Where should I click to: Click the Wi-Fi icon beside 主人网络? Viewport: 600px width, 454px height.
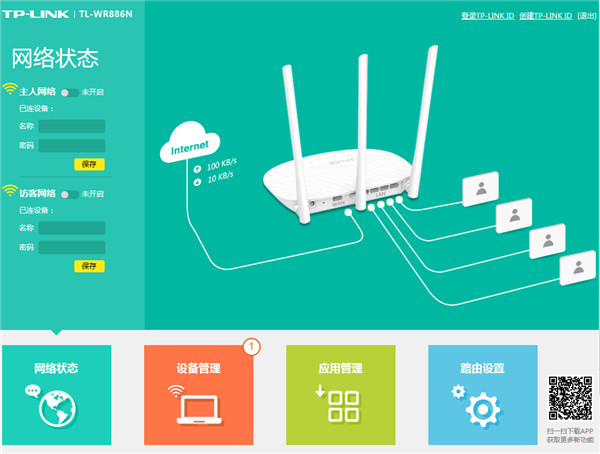click(x=10, y=90)
